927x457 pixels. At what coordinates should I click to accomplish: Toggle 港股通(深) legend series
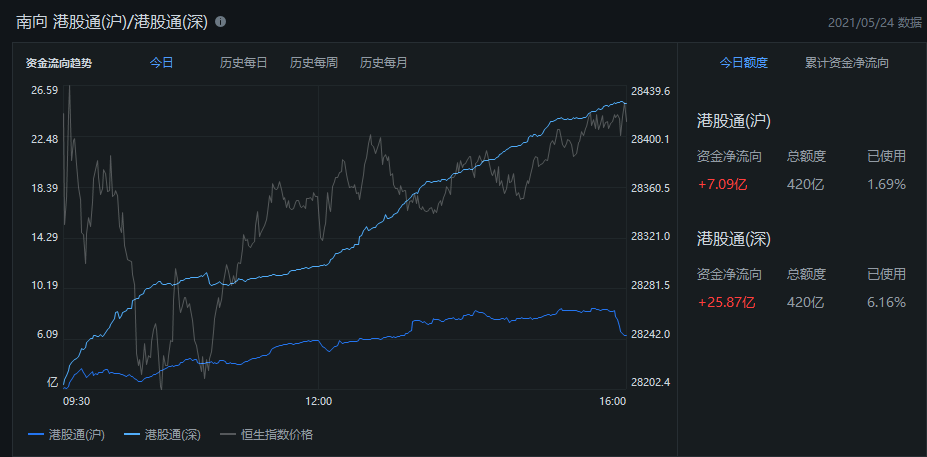click(x=163, y=435)
